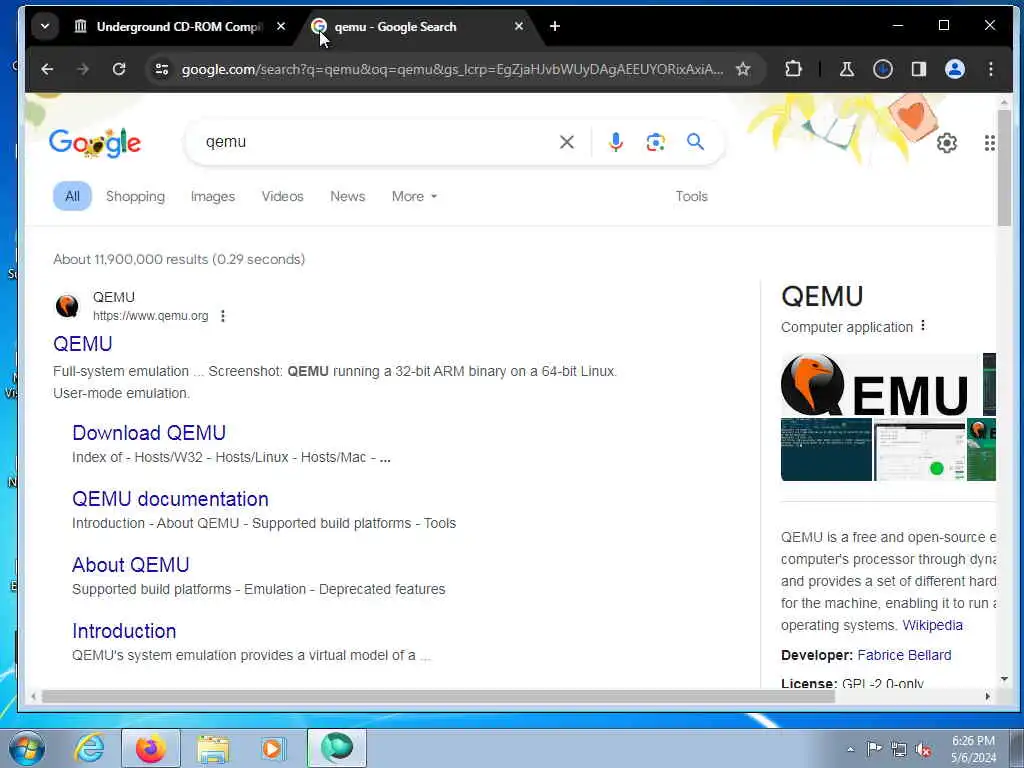The height and width of the screenshot is (768, 1024).
Task: Select the All results filter
Action: pyautogui.click(x=72, y=196)
